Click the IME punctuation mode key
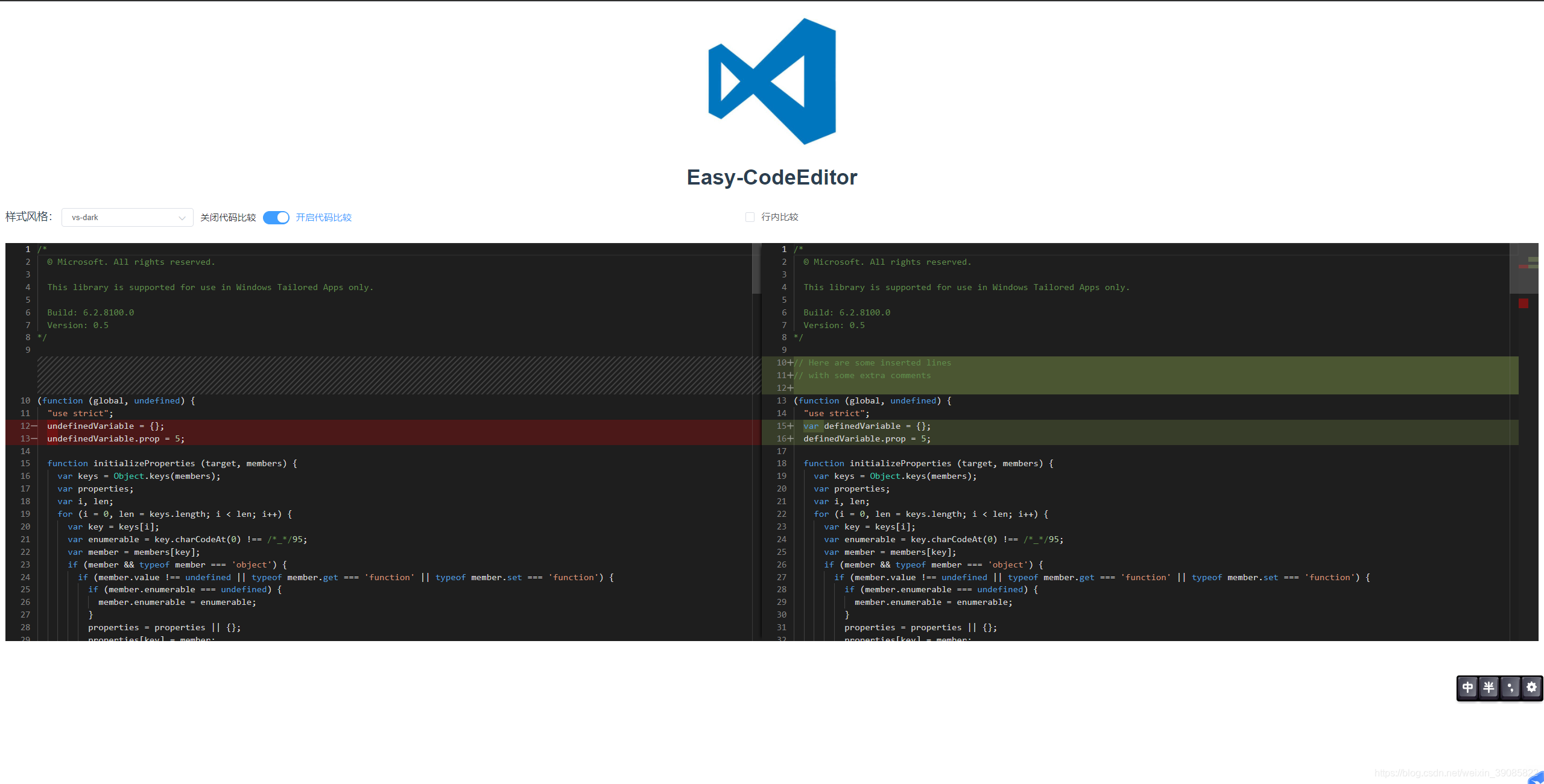This screenshot has height=784, width=1544. [x=1510, y=688]
